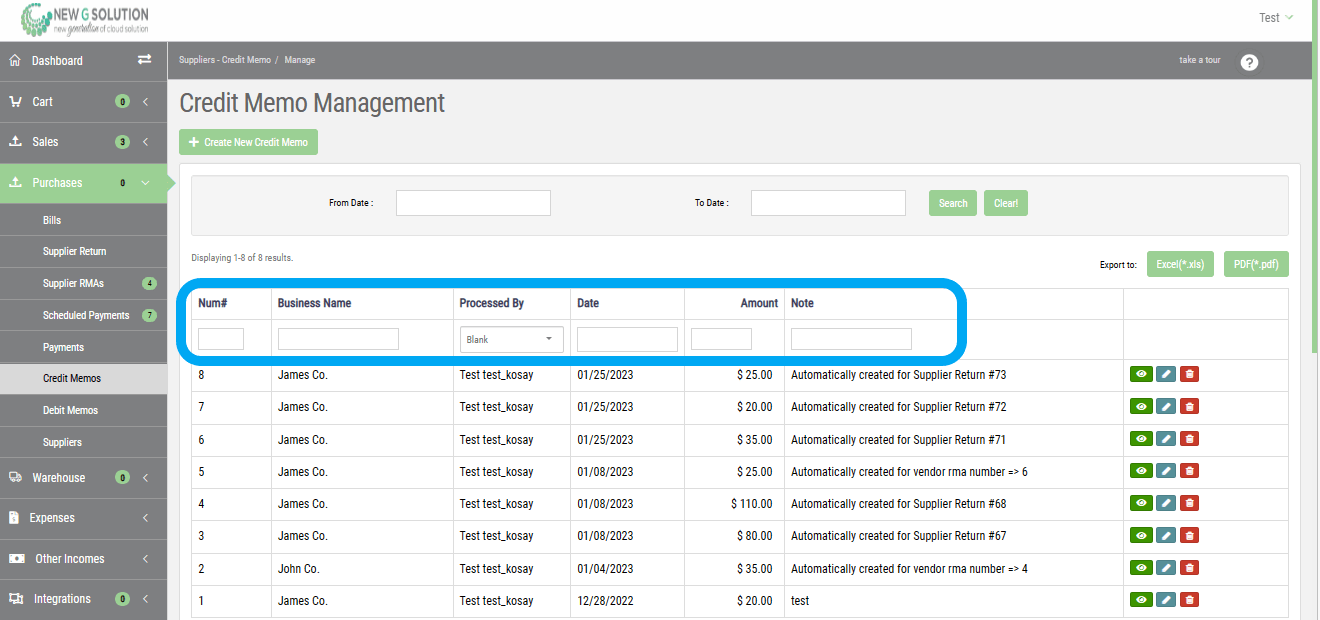Export the table to Excel
The width and height of the screenshot is (1320, 620).
[x=1180, y=263]
